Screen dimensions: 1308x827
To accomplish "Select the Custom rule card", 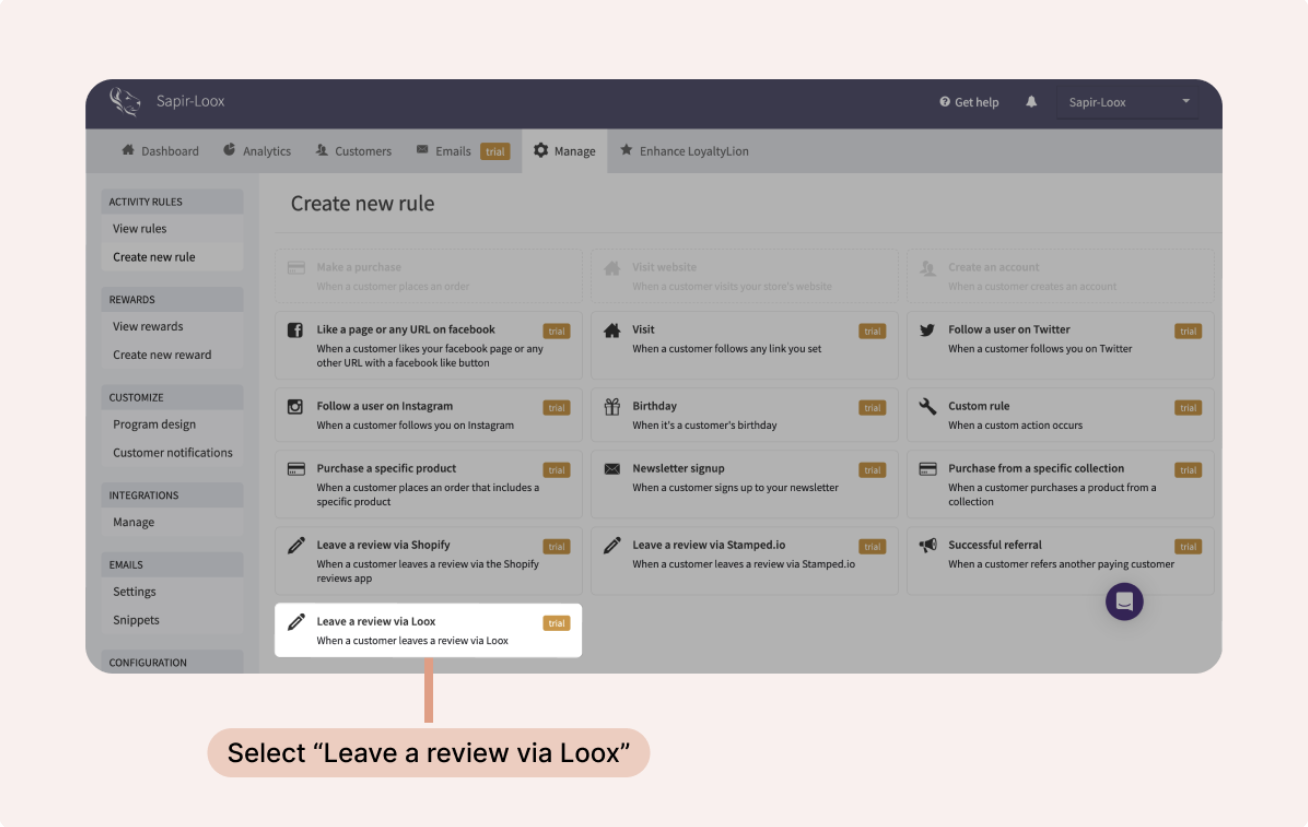I will (x=1060, y=415).
